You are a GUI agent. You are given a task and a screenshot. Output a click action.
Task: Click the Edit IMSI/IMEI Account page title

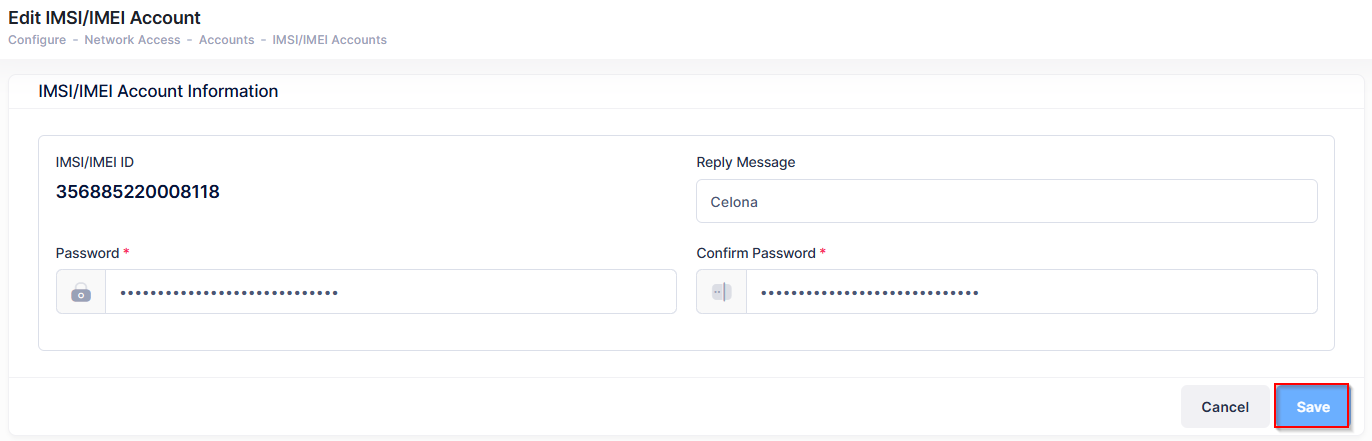104,18
